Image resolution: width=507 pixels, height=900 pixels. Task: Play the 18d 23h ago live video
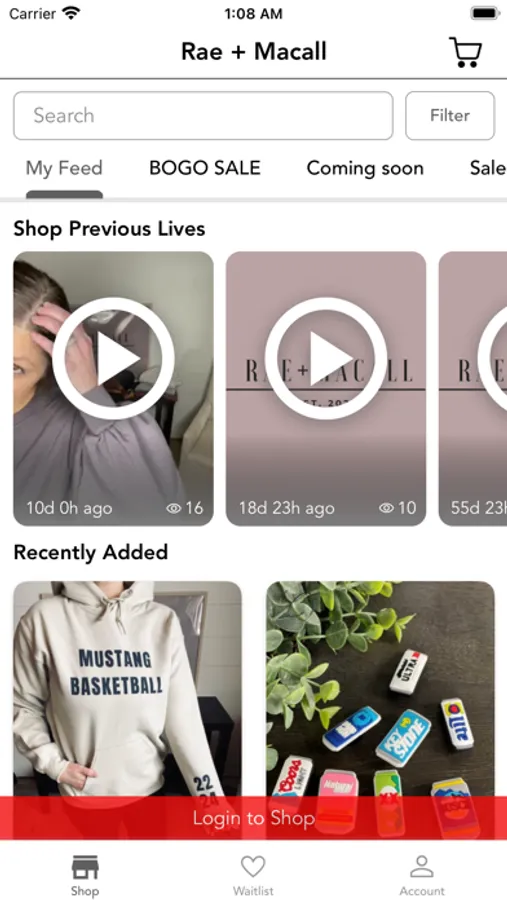[x=326, y=358]
